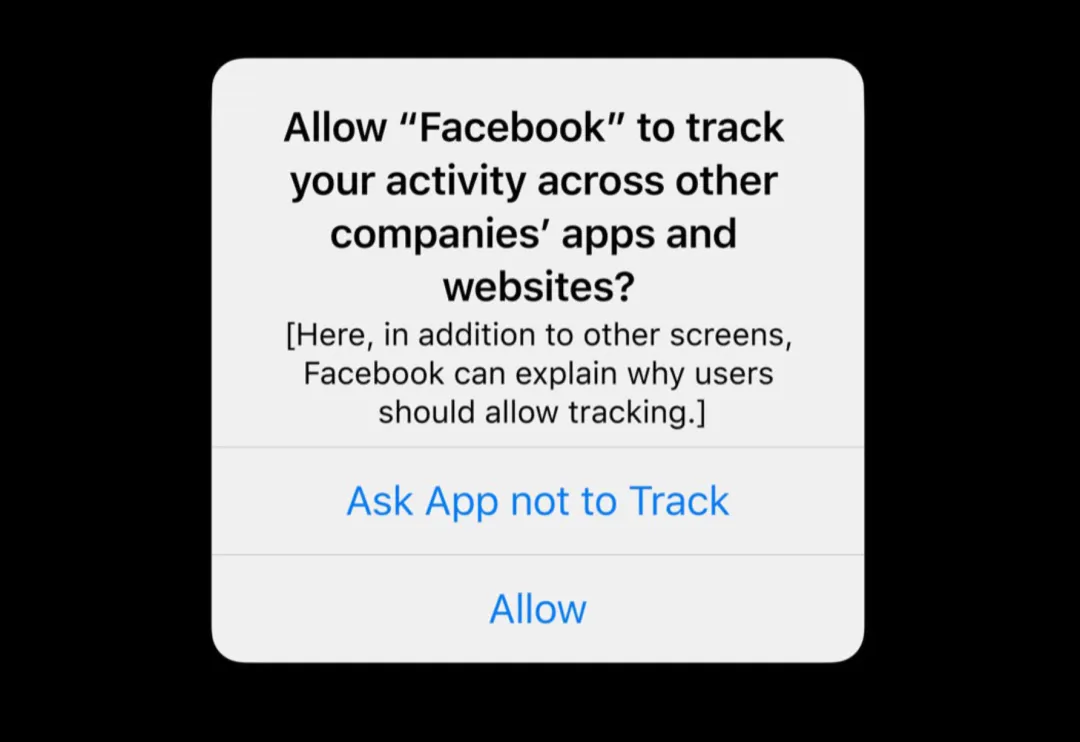Select the bracketed explanation paragraph
This screenshot has height=742, width=1080.
539,373
